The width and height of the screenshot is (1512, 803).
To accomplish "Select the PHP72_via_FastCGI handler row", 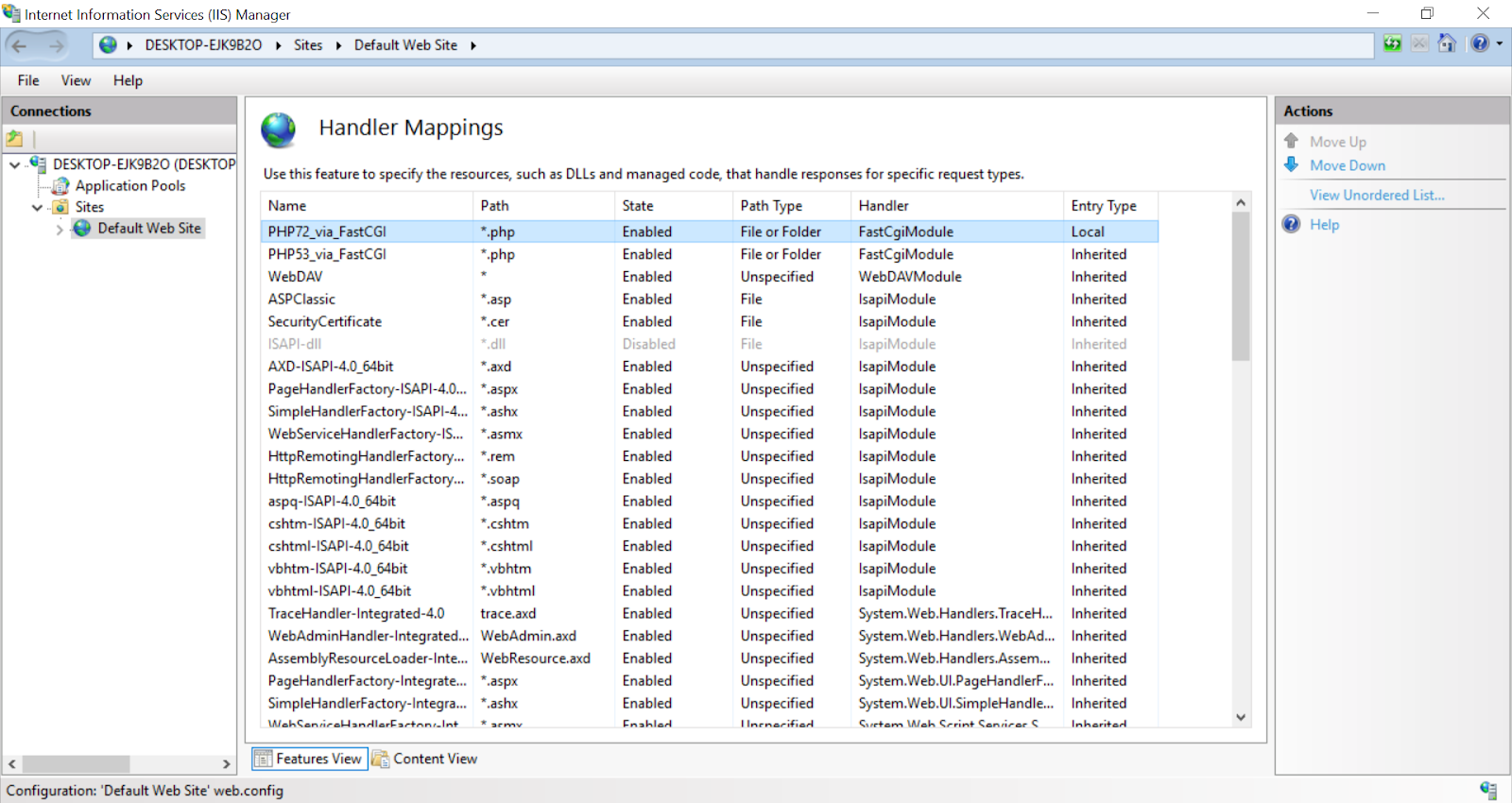I will [x=710, y=231].
